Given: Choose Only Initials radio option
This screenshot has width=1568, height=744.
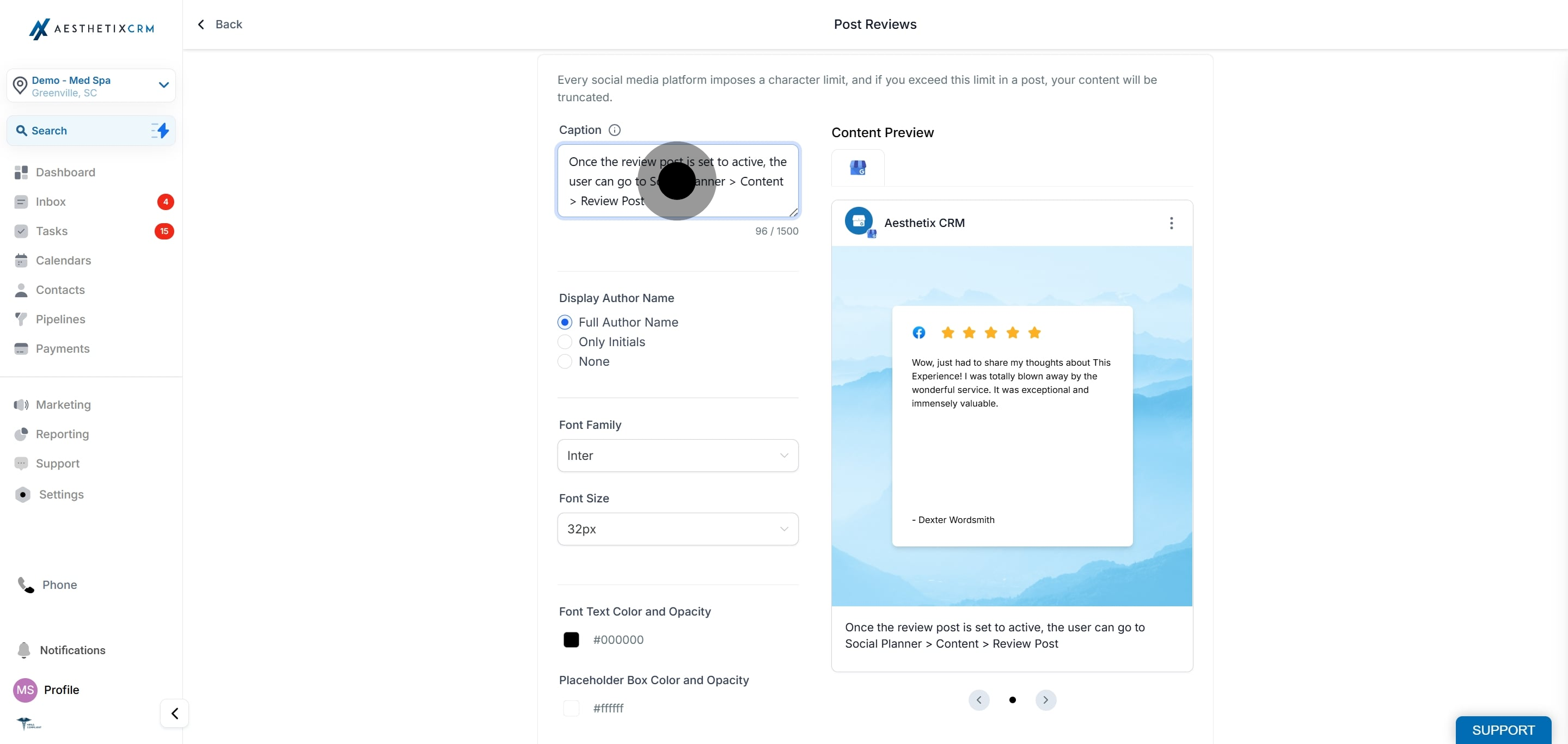Looking at the screenshot, I should [565, 342].
